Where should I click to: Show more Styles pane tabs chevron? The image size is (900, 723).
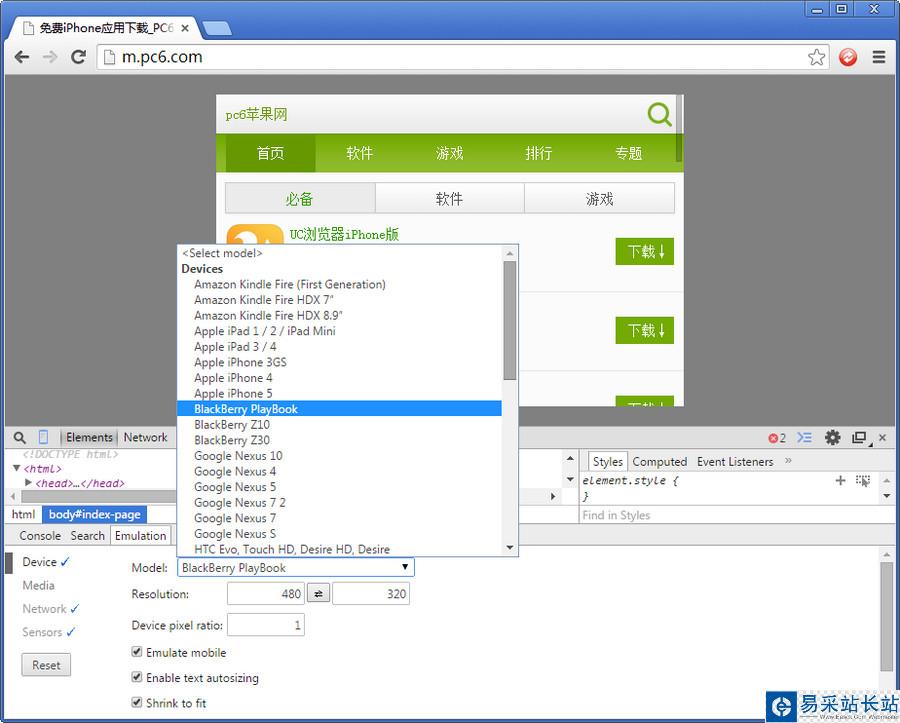[x=788, y=461]
